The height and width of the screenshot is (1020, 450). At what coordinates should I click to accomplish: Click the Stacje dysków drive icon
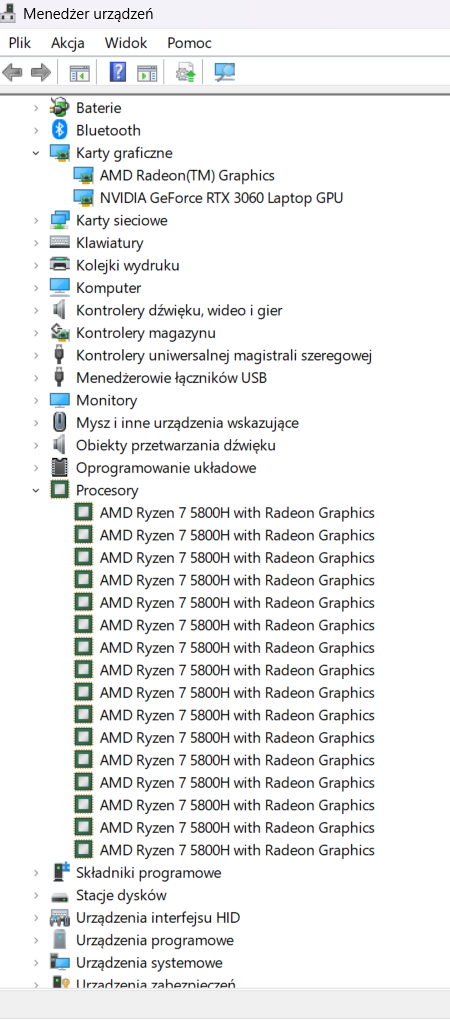pos(60,896)
